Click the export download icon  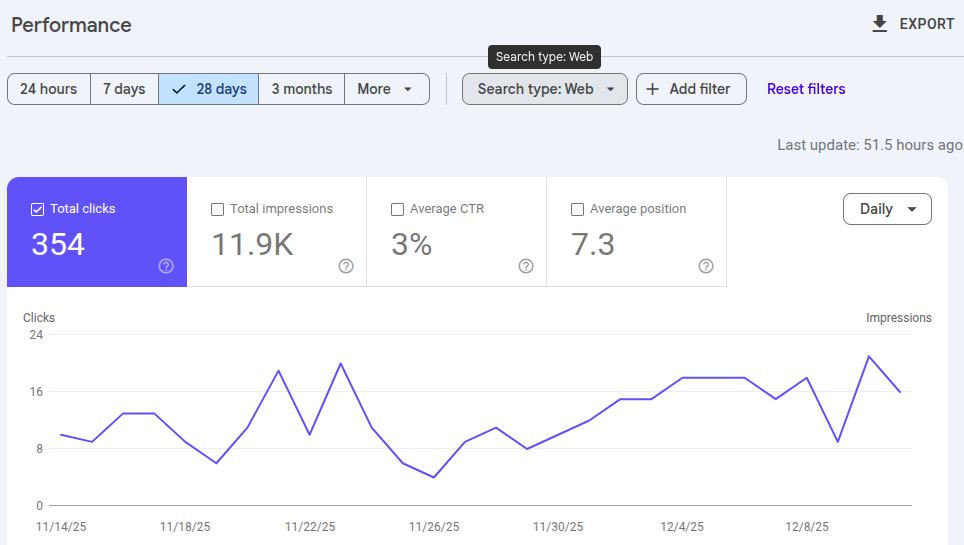(x=880, y=24)
